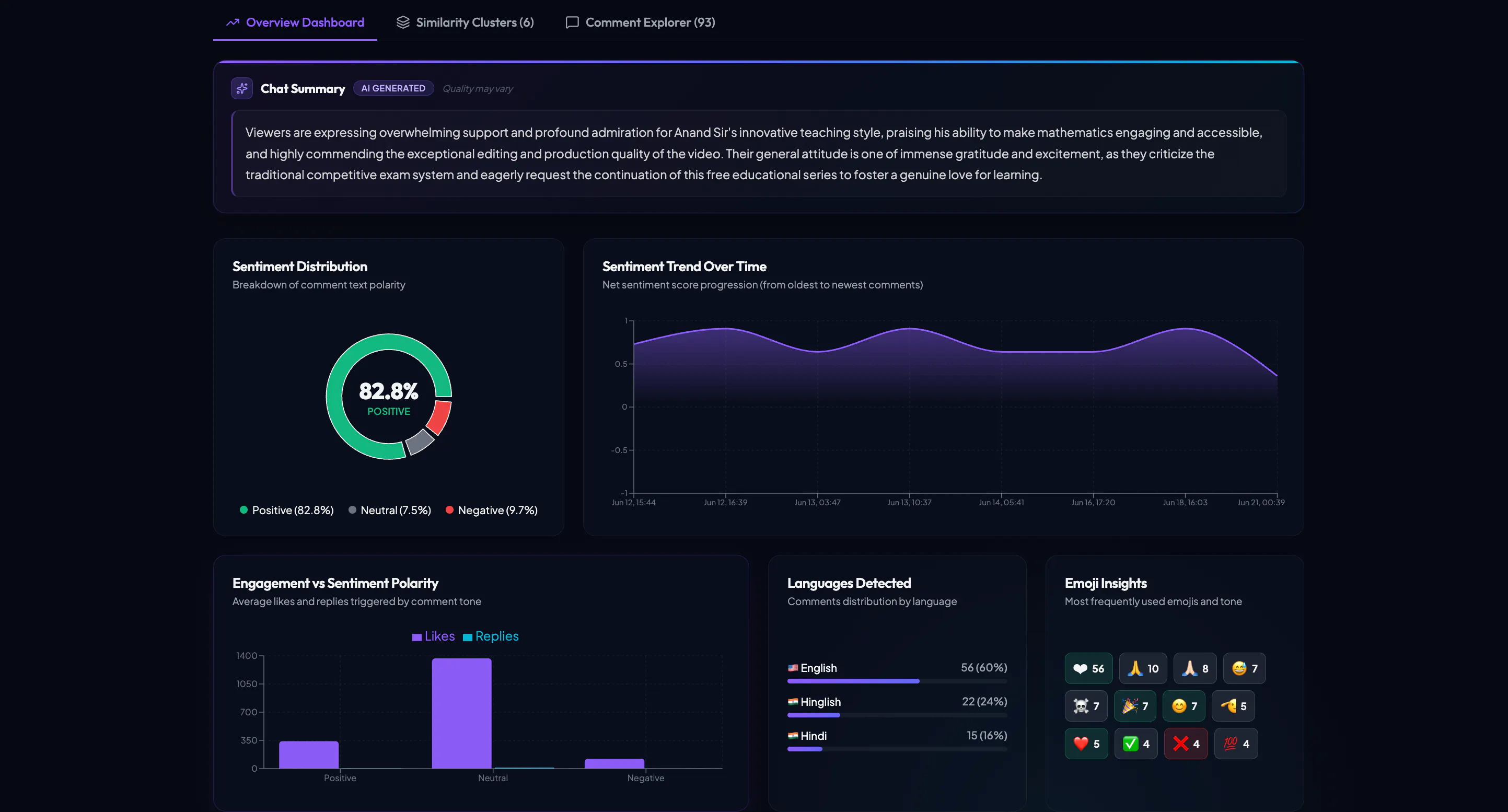The height and width of the screenshot is (812, 1508).
Task: Click the Hinglish language progress bar
Action: click(x=897, y=715)
